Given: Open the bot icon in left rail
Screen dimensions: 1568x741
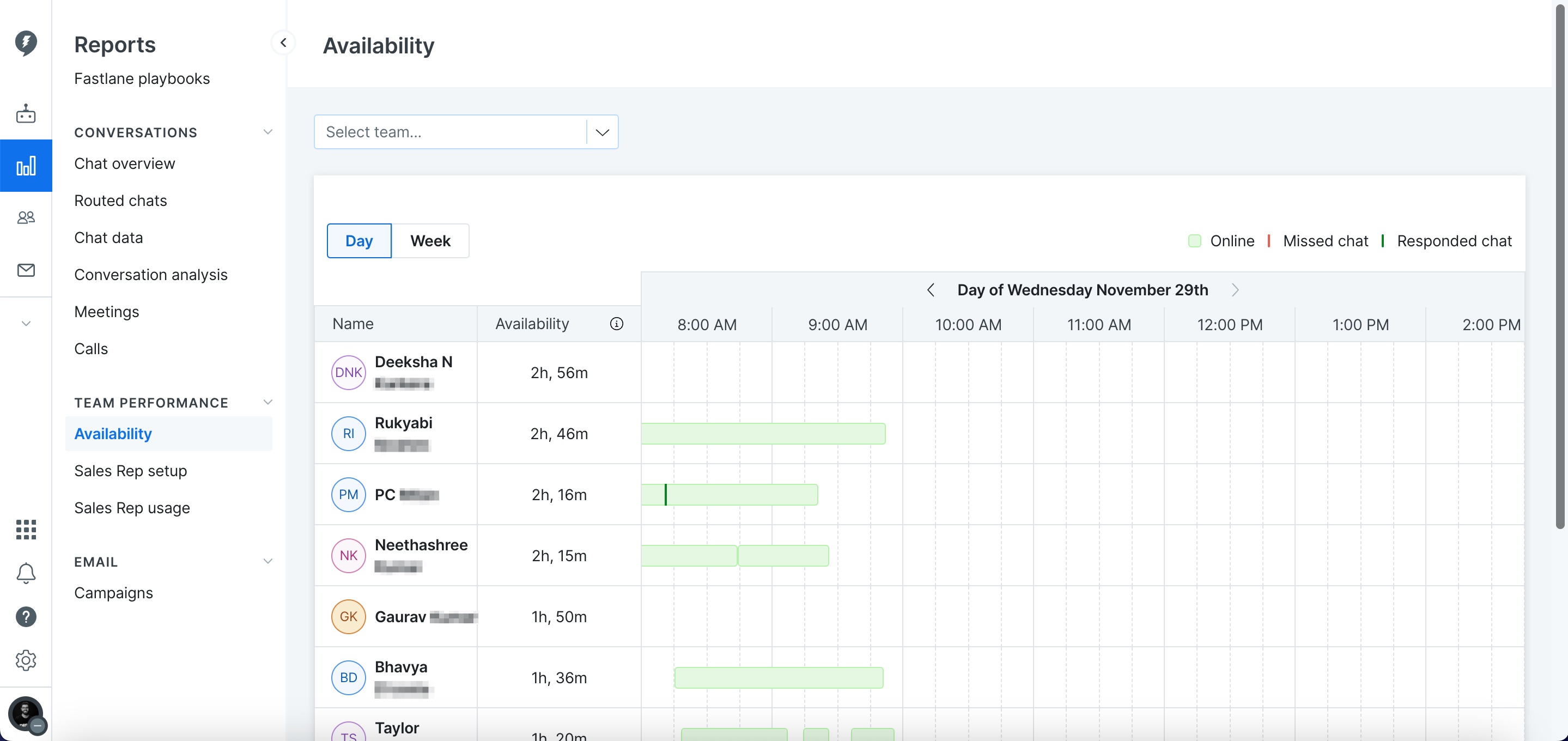Looking at the screenshot, I should coord(26,114).
